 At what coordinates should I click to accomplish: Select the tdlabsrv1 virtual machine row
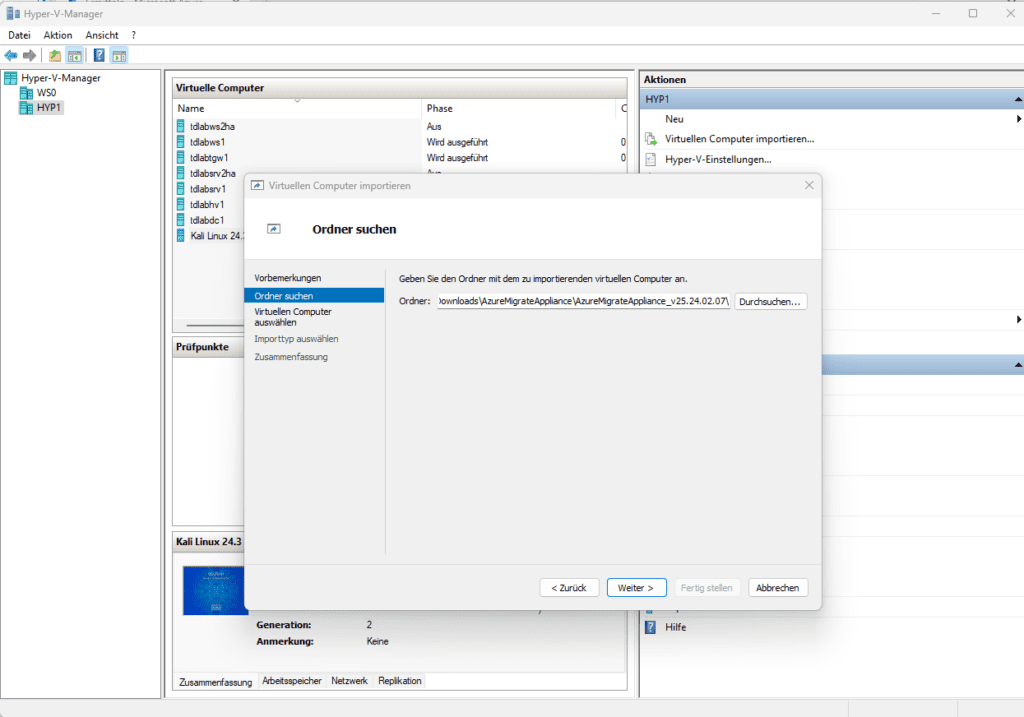click(210, 189)
